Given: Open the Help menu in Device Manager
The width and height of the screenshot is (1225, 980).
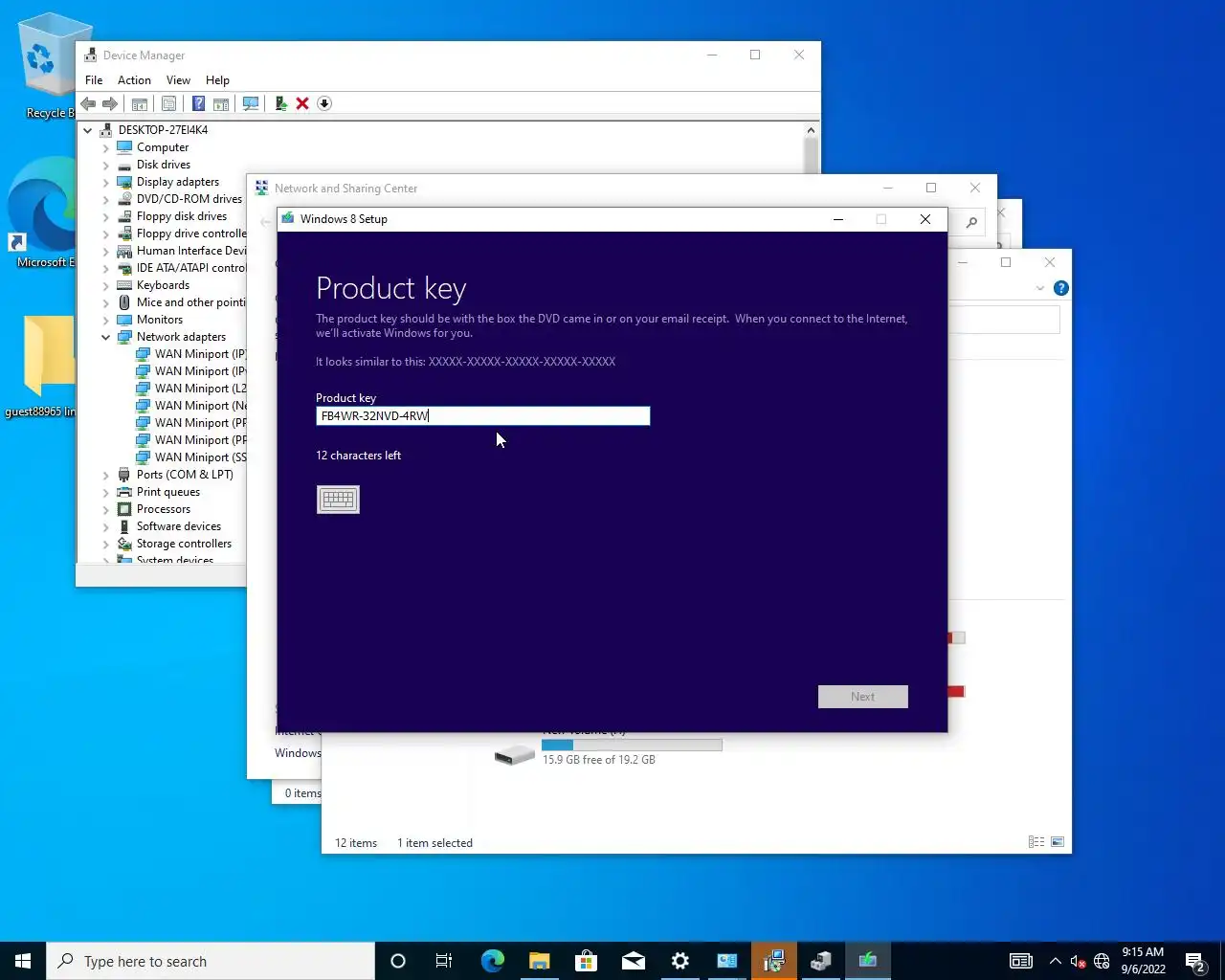Looking at the screenshot, I should coord(217,80).
